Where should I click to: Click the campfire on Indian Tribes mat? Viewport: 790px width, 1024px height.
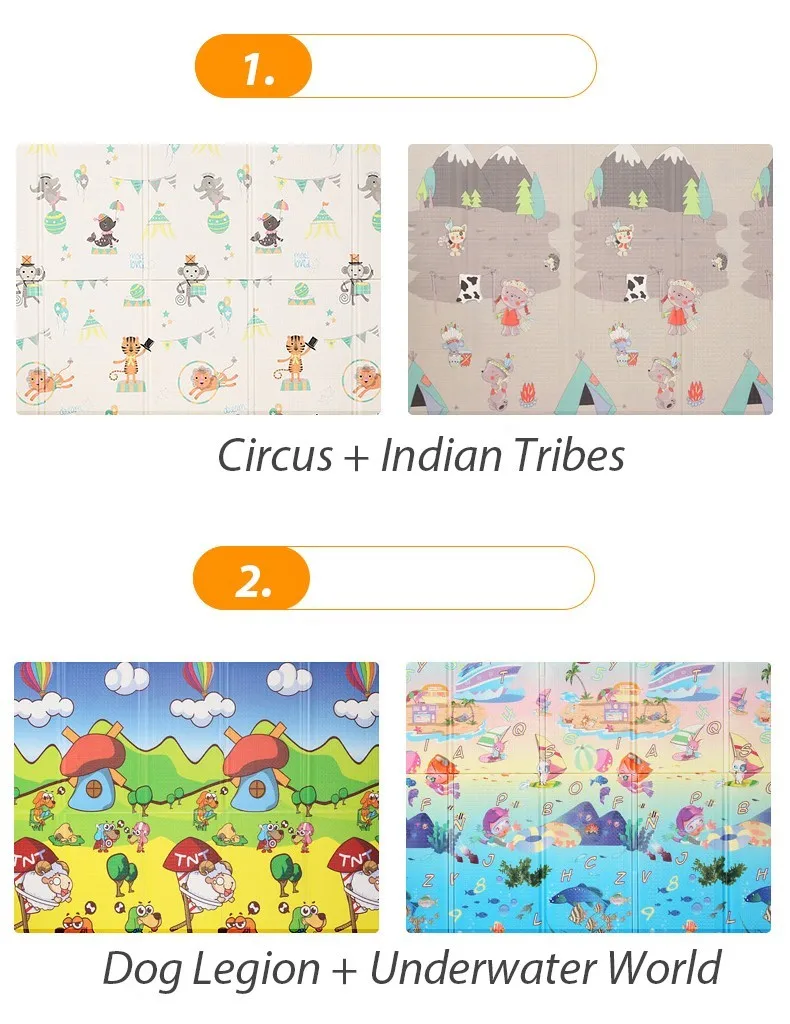528,394
